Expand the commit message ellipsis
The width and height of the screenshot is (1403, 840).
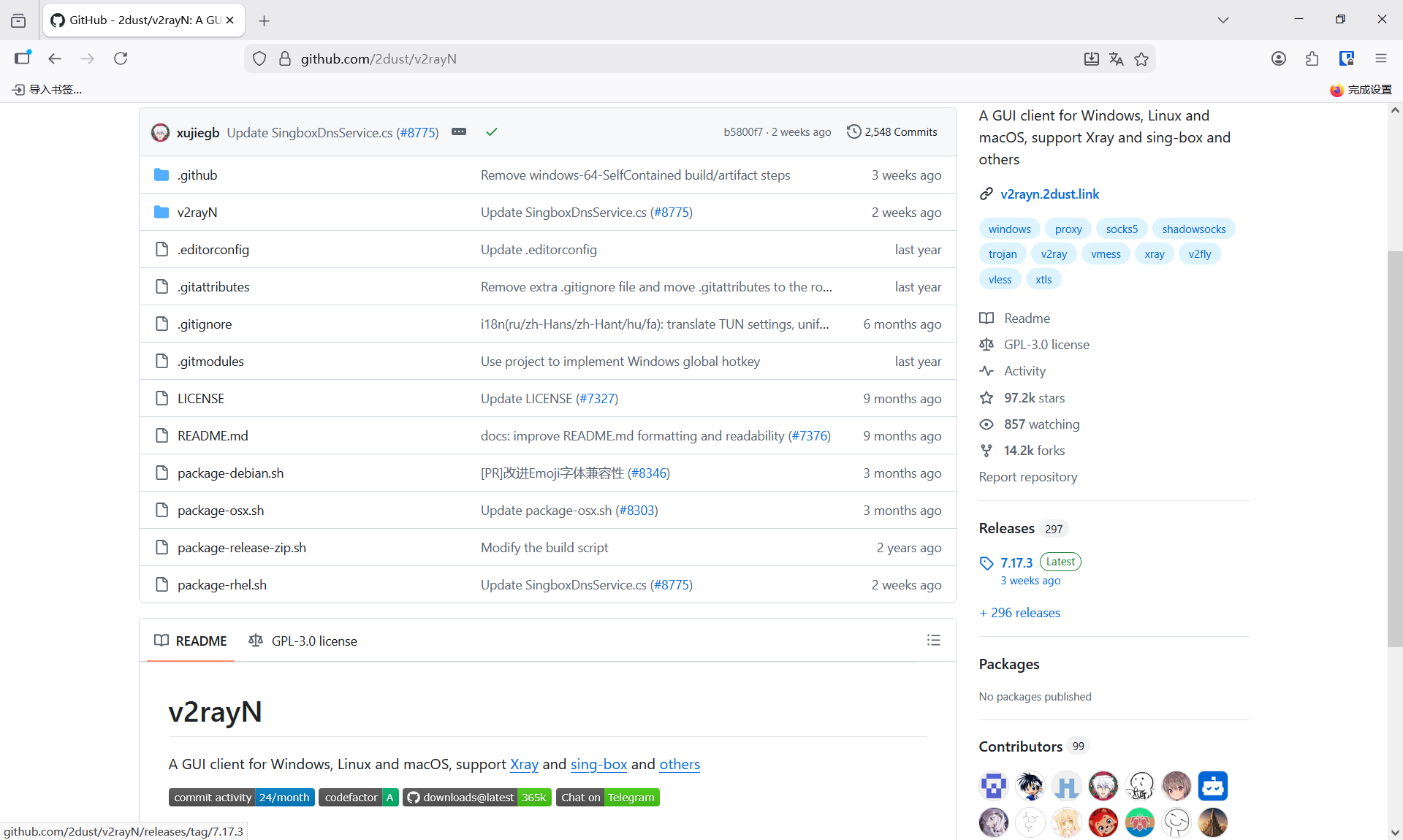coord(459,131)
